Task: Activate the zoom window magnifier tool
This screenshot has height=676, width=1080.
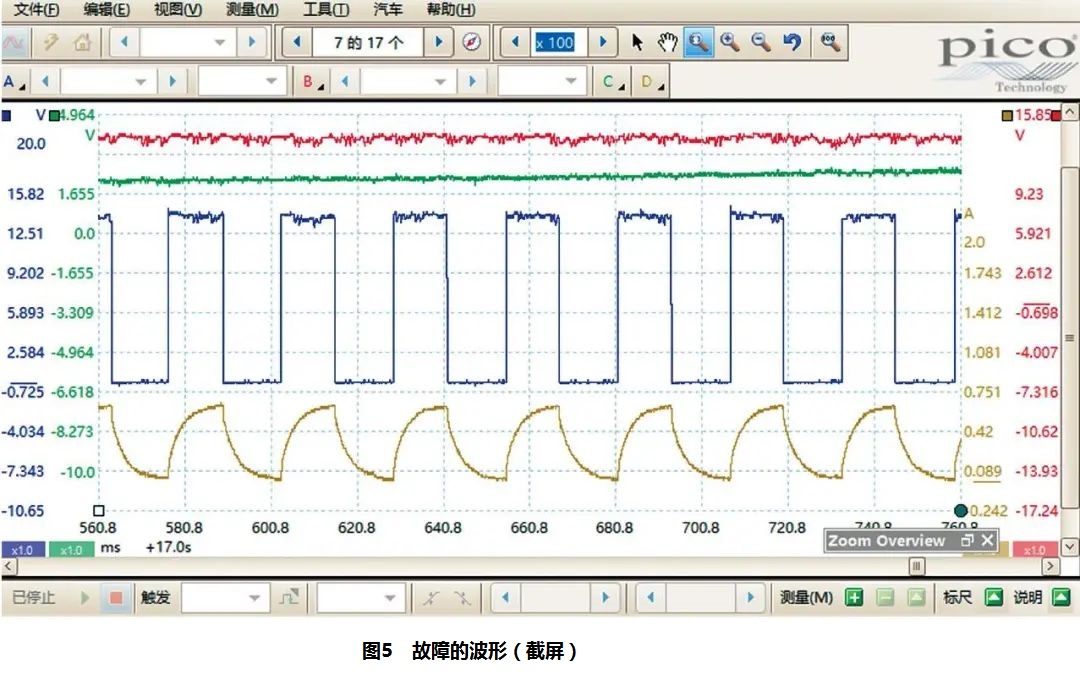Action: pyautogui.click(x=698, y=43)
